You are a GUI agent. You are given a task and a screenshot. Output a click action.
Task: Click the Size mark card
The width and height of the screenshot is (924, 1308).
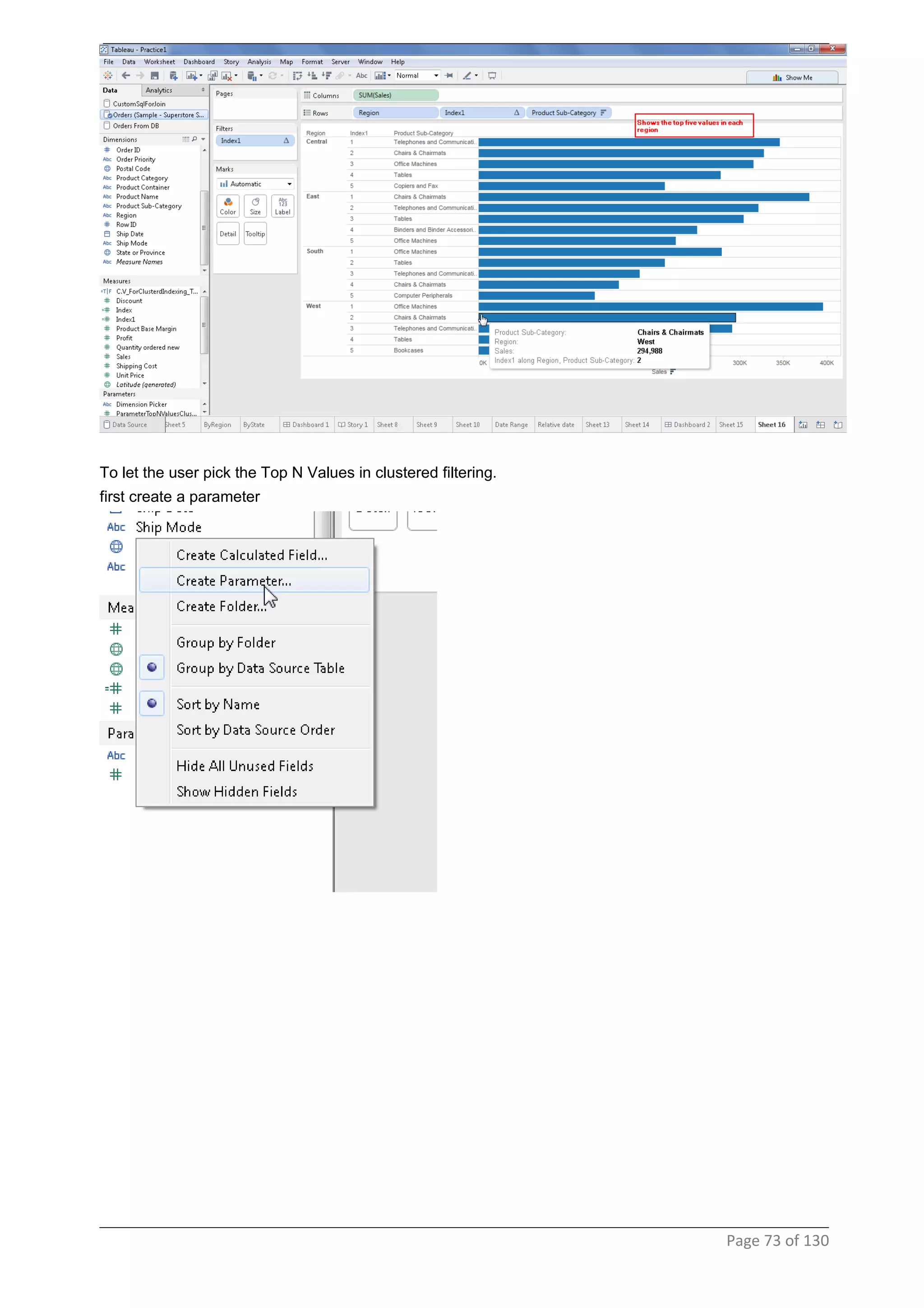pos(255,206)
